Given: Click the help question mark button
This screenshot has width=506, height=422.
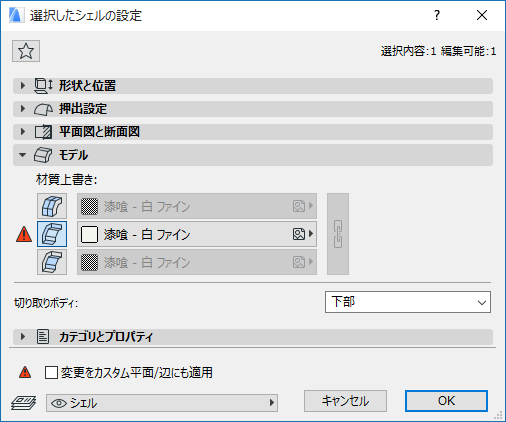Looking at the screenshot, I should (437, 15).
